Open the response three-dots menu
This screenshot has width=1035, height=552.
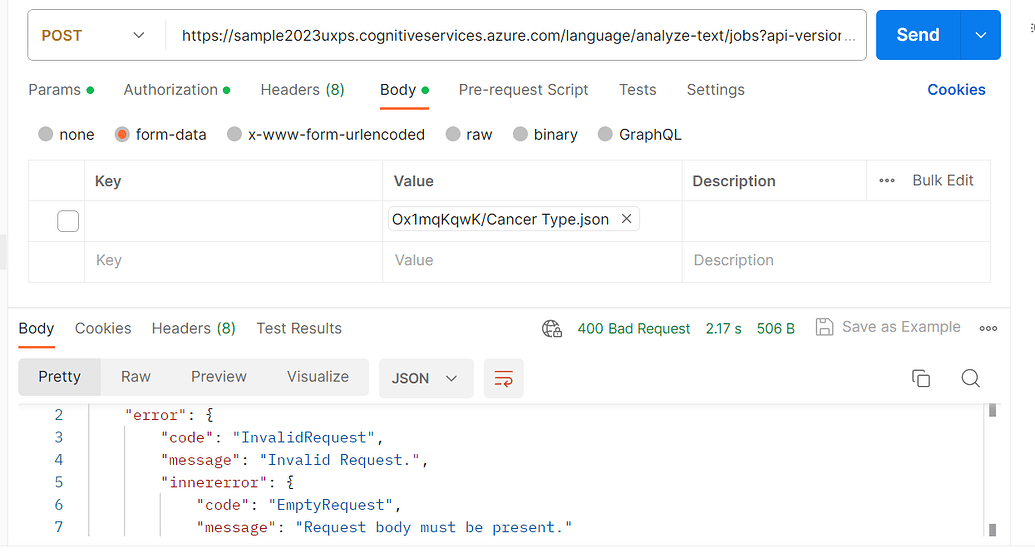pos(988,328)
